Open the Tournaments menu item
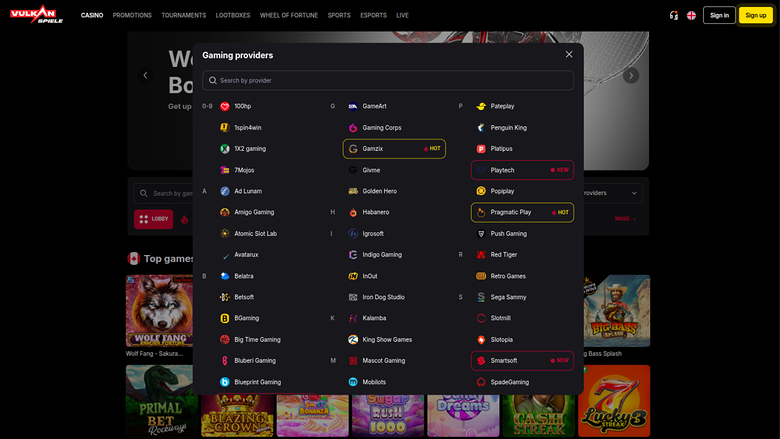The image size is (780, 439). coord(183,15)
